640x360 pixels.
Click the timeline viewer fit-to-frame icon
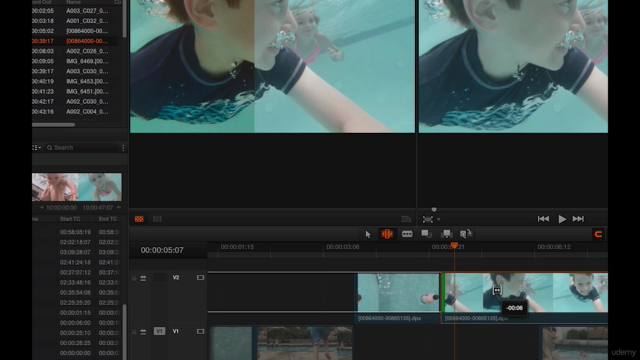(427, 220)
